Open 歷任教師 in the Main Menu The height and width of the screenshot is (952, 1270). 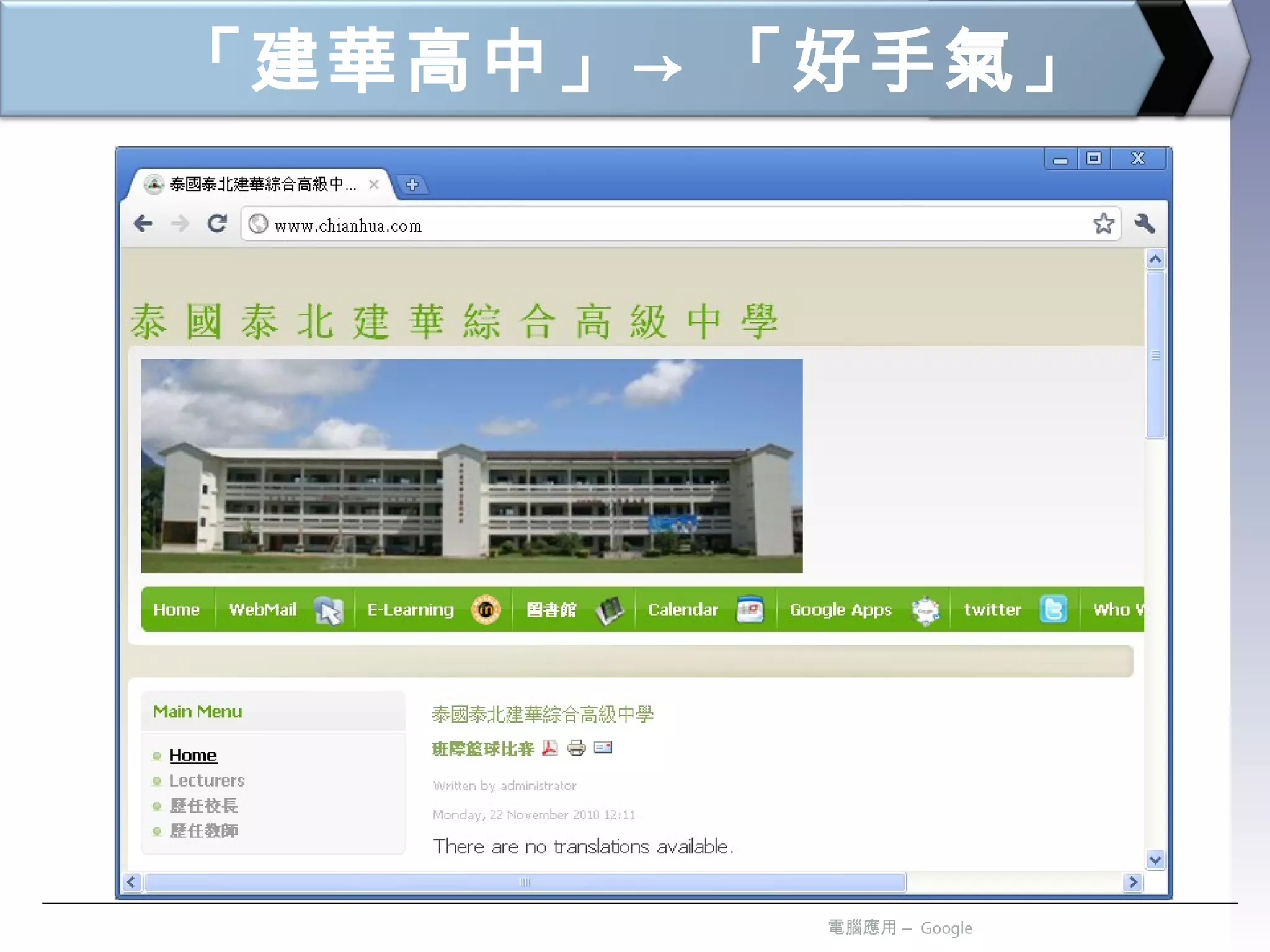pyautogui.click(x=203, y=831)
